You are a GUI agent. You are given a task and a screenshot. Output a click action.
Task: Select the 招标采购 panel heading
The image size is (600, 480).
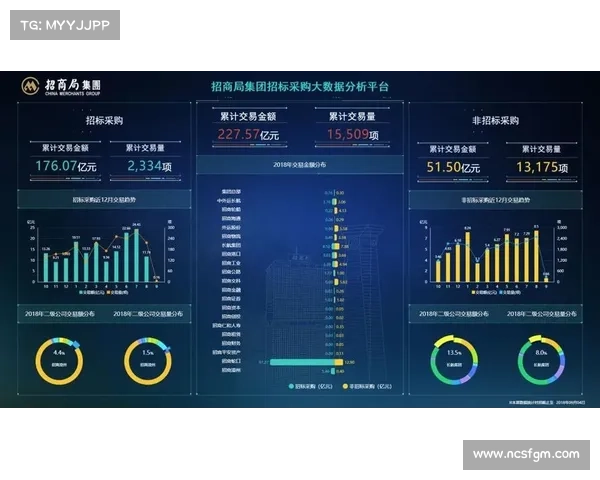[x=104, y=121]
